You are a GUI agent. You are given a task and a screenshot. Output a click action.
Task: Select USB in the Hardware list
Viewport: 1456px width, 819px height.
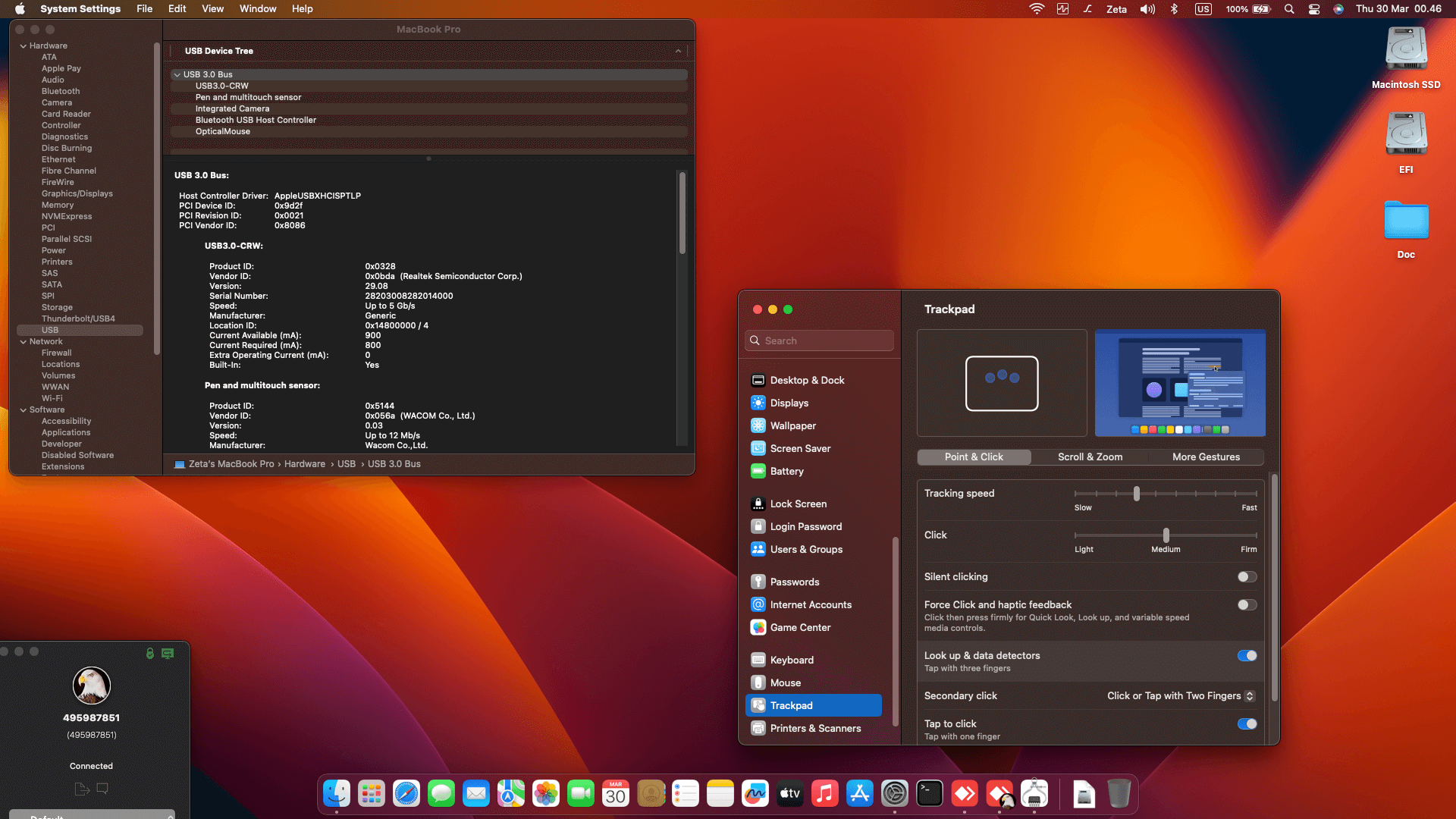click(50, 330)
